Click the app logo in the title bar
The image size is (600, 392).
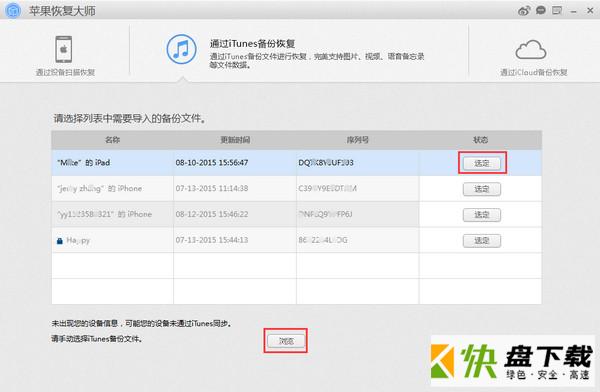pyautogui.click(x=13, y=10)
